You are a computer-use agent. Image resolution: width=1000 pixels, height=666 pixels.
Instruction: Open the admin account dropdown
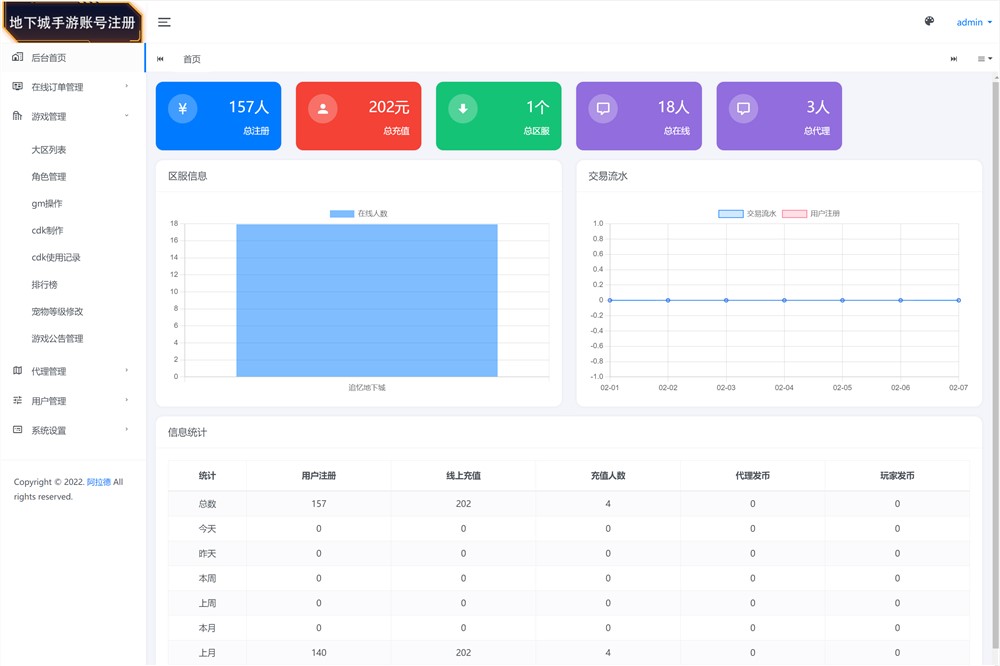[x=973, y=22]
